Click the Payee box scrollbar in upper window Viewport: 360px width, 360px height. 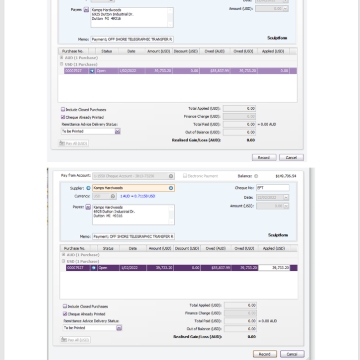[x=170, y=17]
